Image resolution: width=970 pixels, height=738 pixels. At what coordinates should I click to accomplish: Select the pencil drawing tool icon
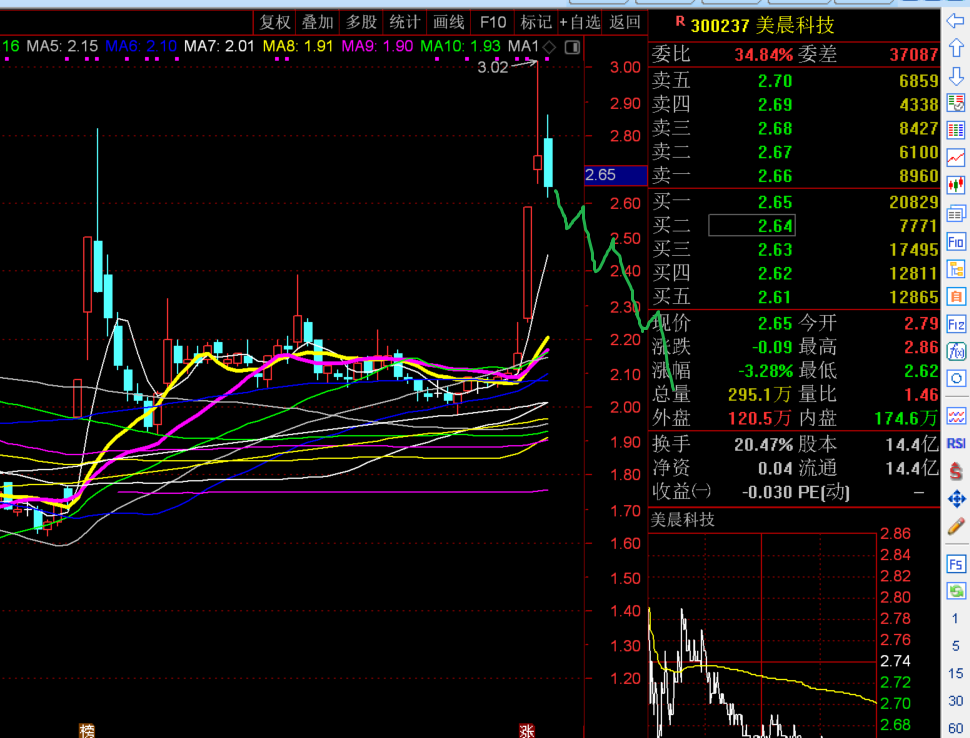point(956,526)
